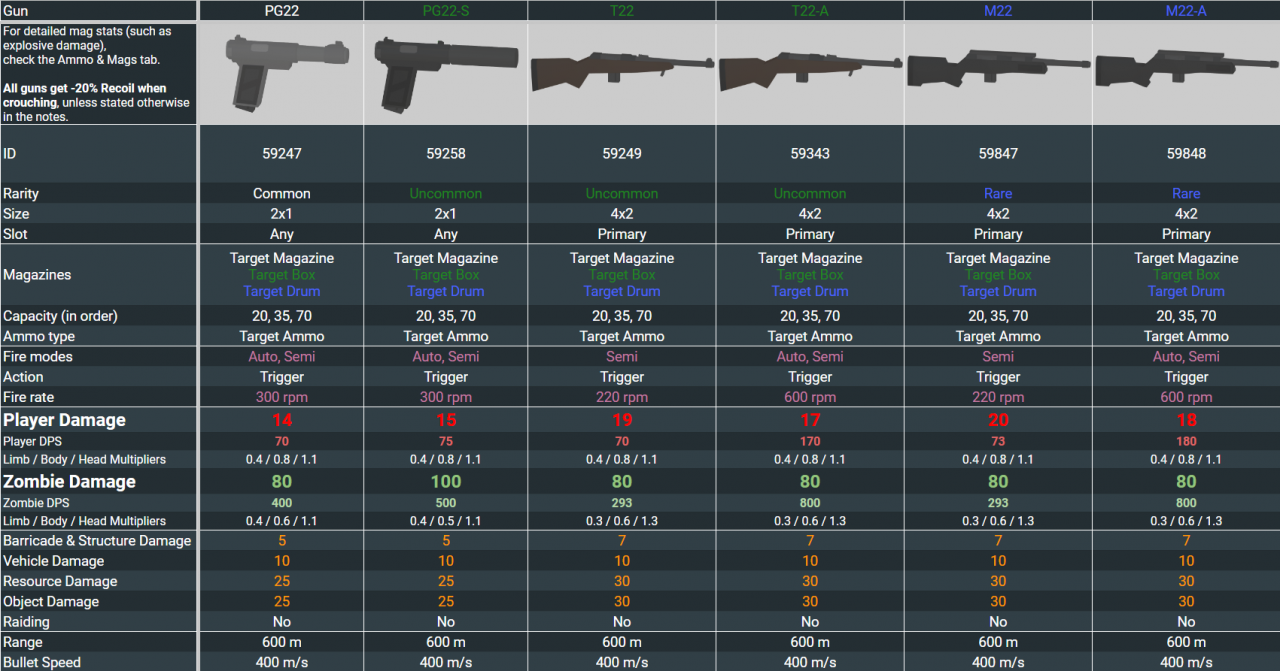Select the suppressed PG22-S gun image
Viewport: 1280px width, 671px height.
tap(446, 73)
